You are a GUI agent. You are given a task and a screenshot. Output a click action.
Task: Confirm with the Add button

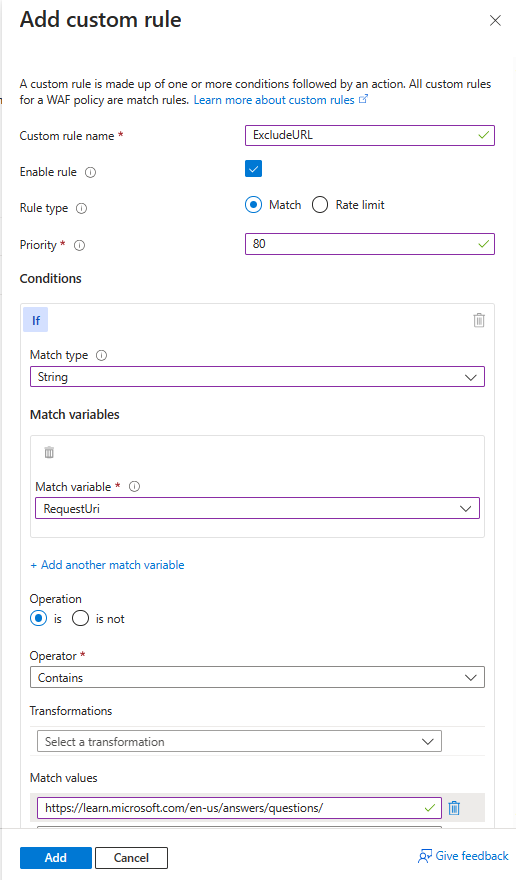(56, 858)
